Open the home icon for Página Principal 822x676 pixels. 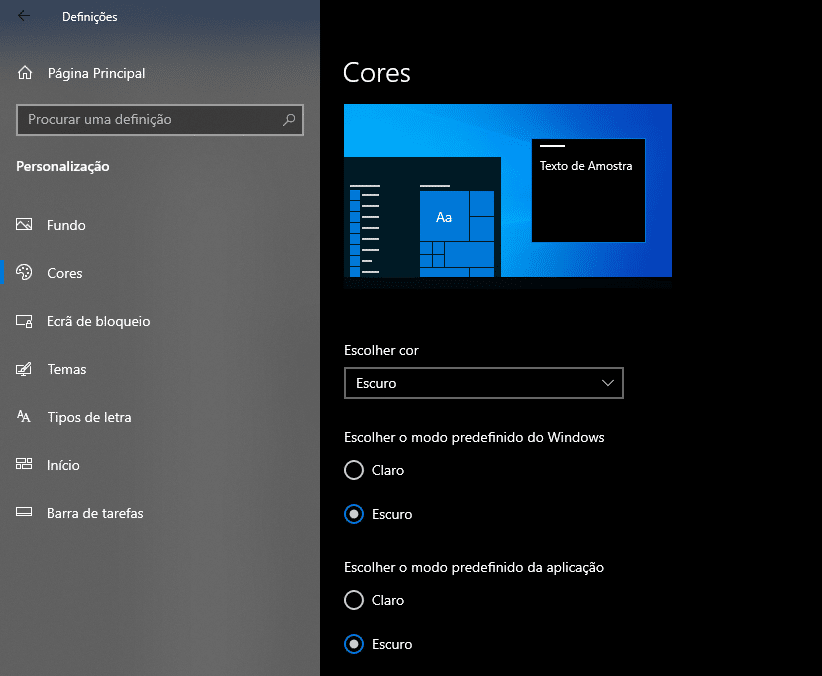25,73
